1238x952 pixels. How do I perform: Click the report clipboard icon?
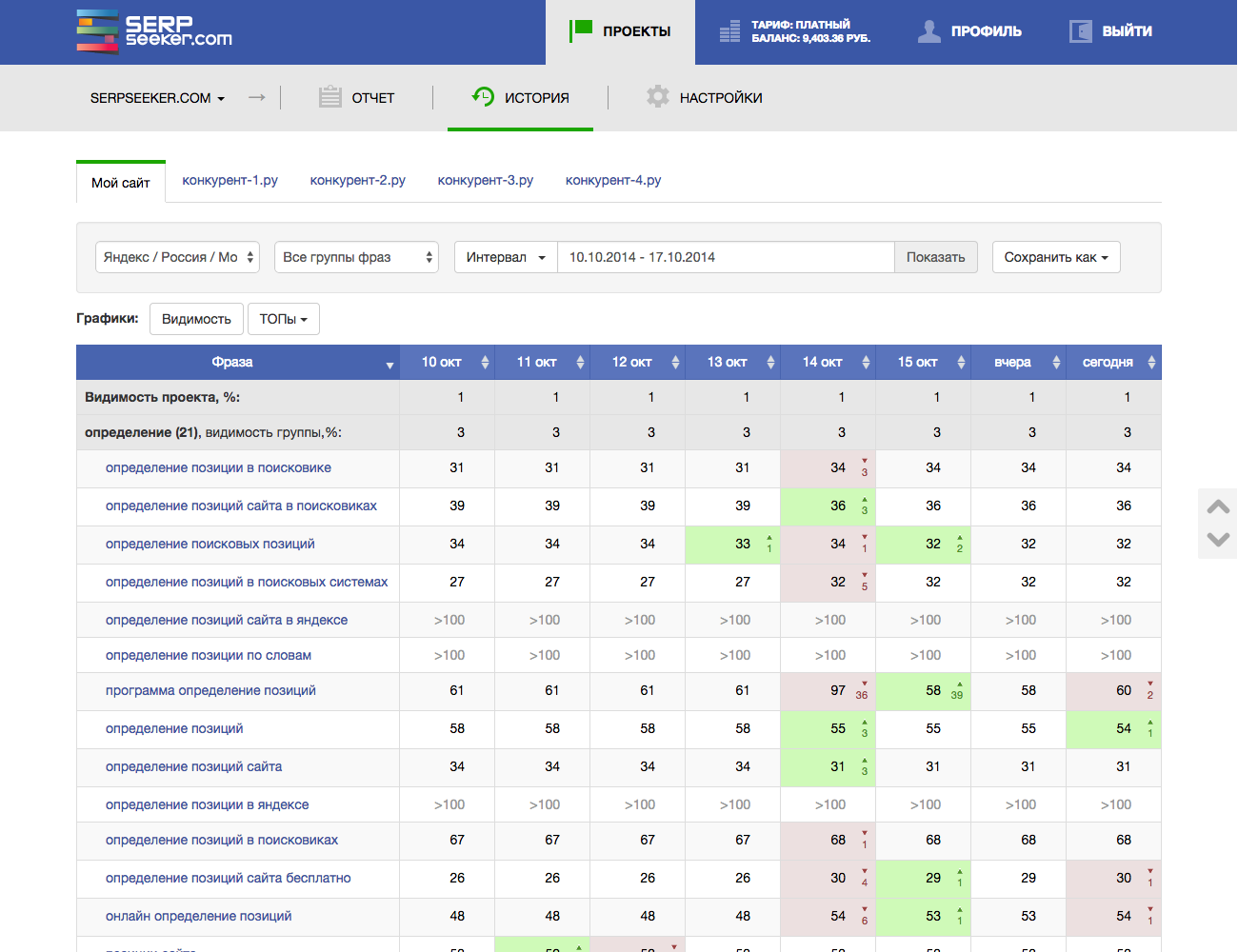click(x=330, y=97)
